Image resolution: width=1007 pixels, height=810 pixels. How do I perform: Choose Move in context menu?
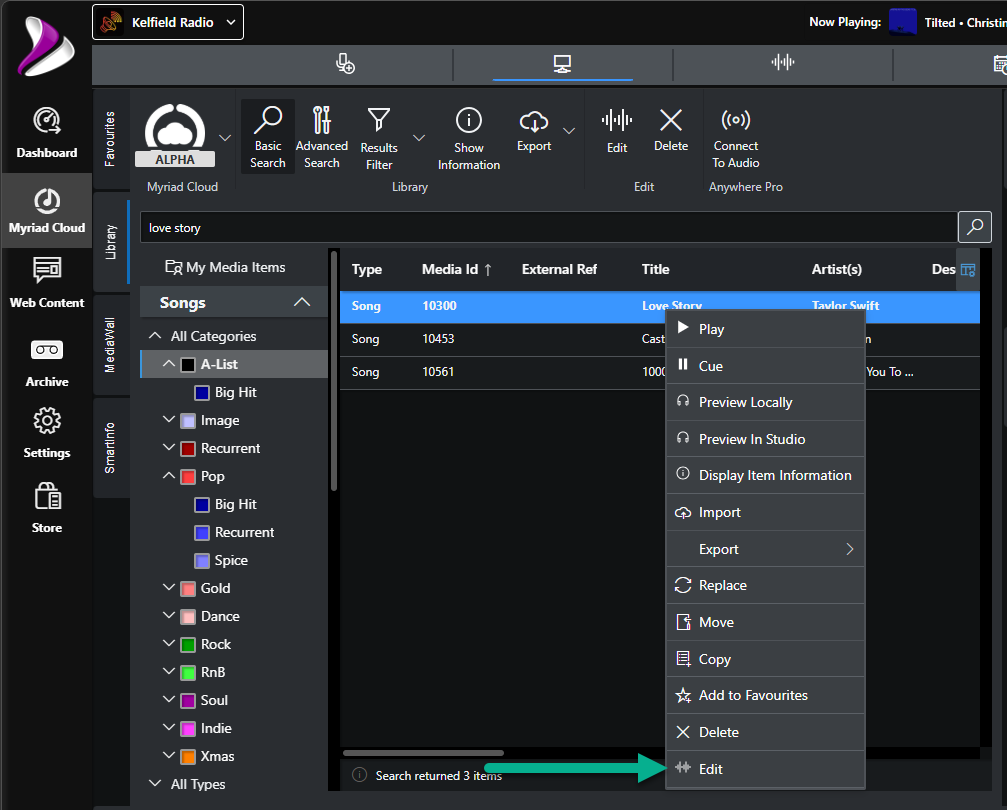click(x=765, y=622)
